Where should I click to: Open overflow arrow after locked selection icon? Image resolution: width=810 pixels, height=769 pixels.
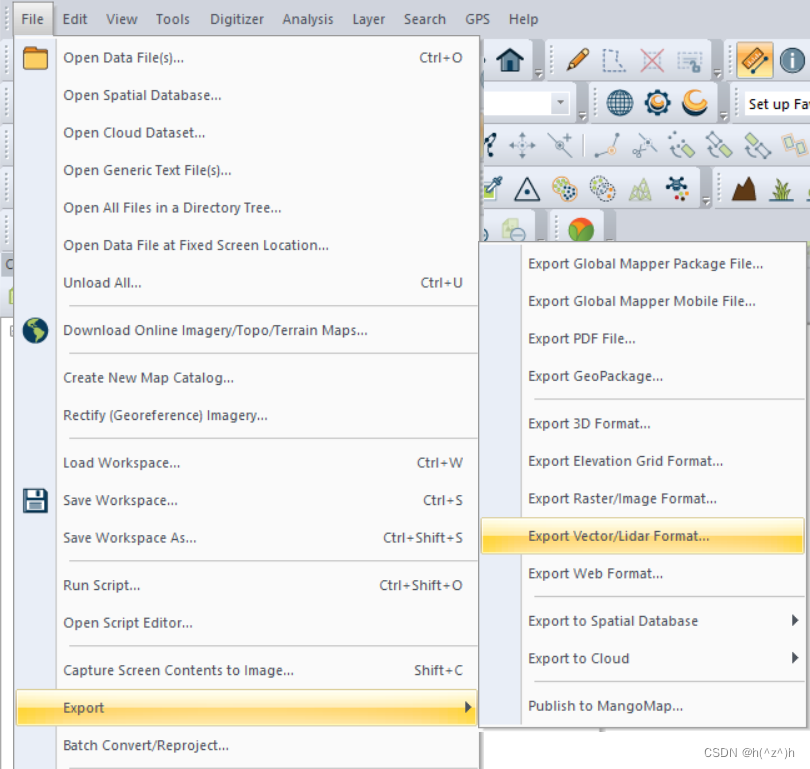[x=717, y=74]
